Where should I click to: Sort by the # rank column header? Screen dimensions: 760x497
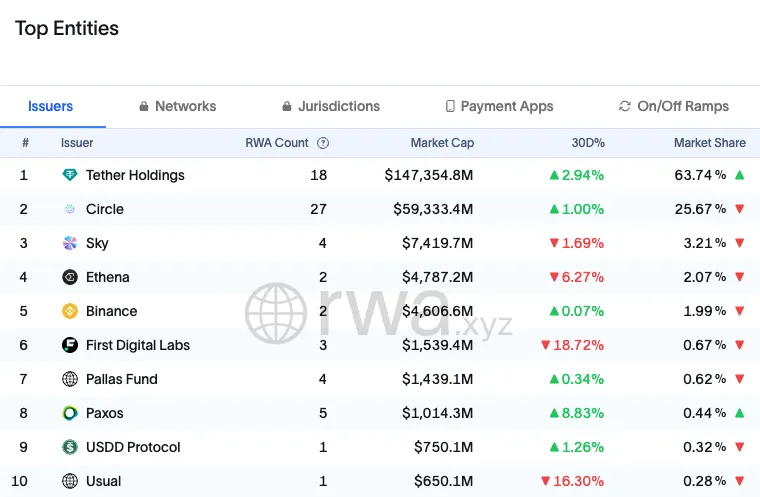coord(25,143)
